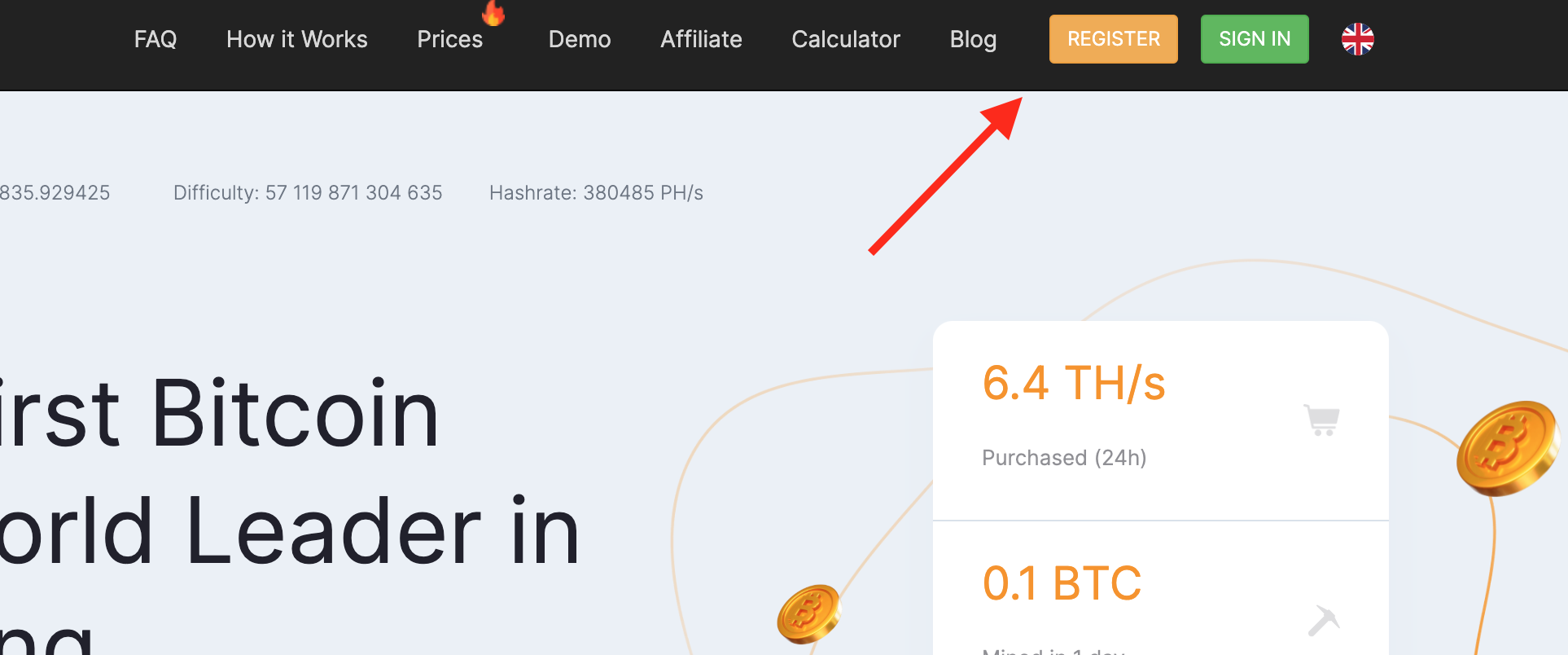Select the Demo nav link

point(580,39)
